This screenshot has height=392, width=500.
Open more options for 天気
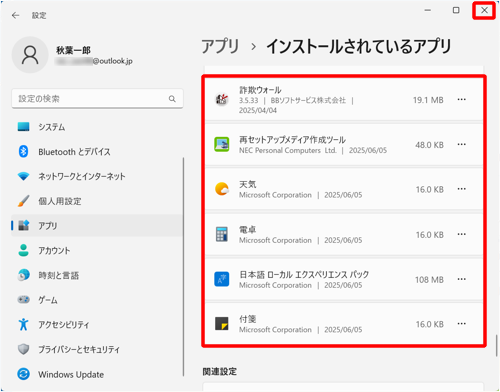(x=462, y=189)
